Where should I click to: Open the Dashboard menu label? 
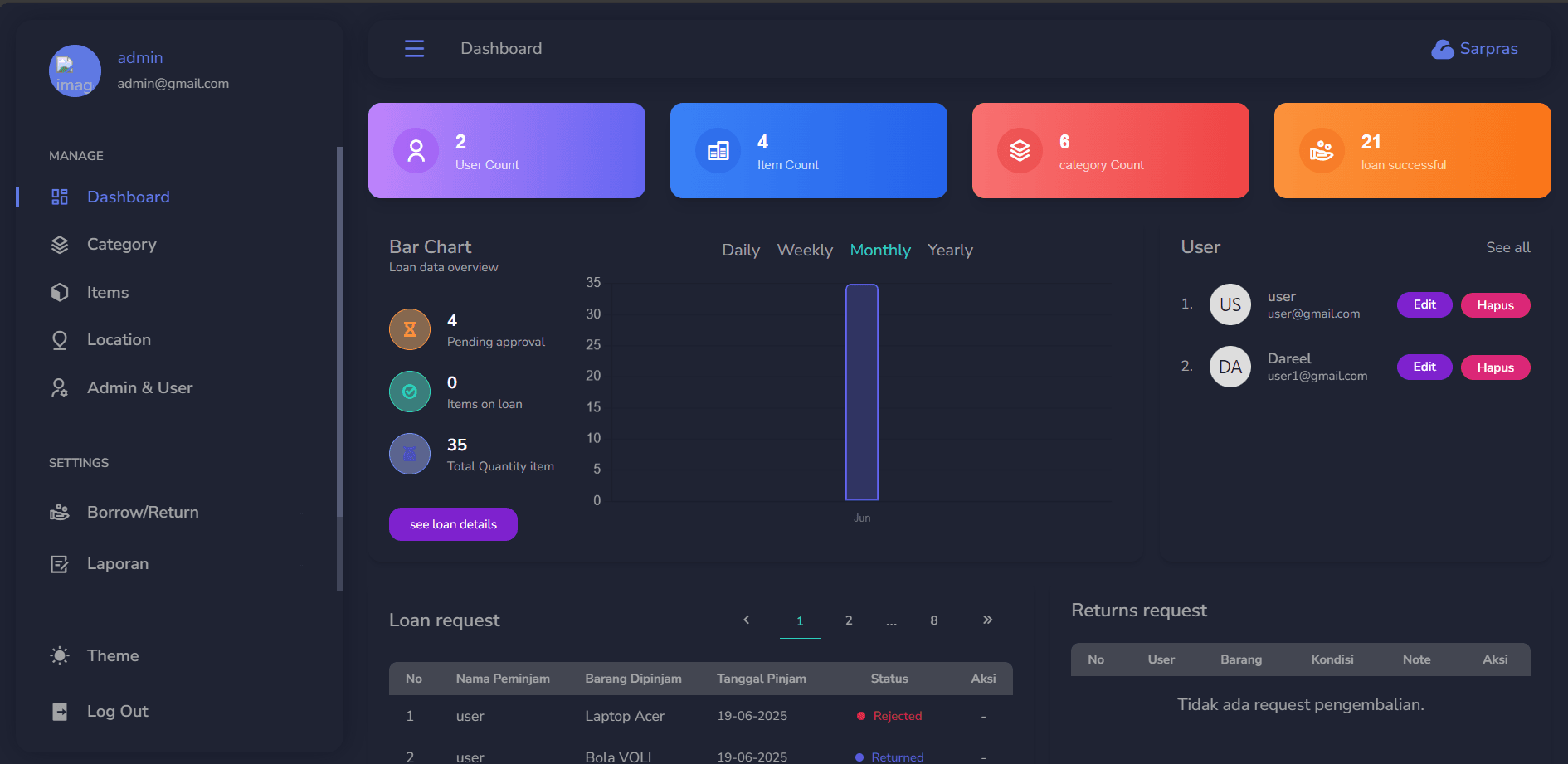[129, 197]
